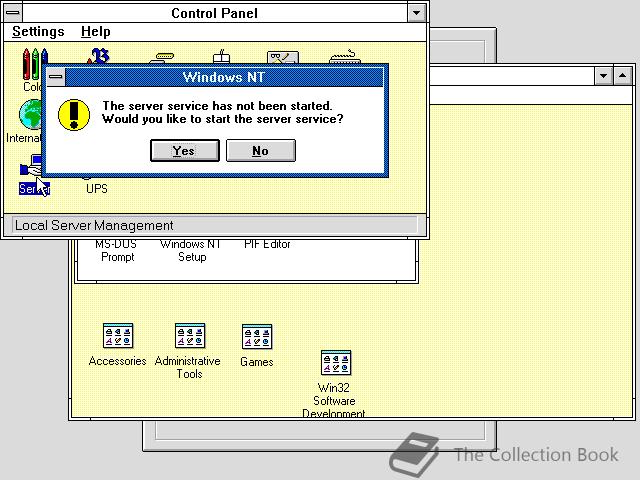Minimize the Program Manager window
The height and width of the screenshot is (480, 640).
(603, 76)
